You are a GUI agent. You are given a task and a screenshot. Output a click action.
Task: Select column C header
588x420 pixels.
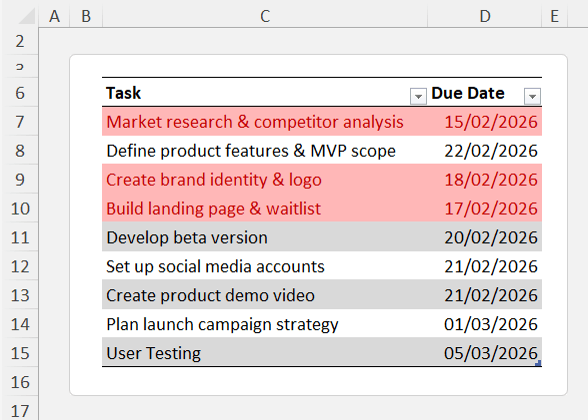265,16
